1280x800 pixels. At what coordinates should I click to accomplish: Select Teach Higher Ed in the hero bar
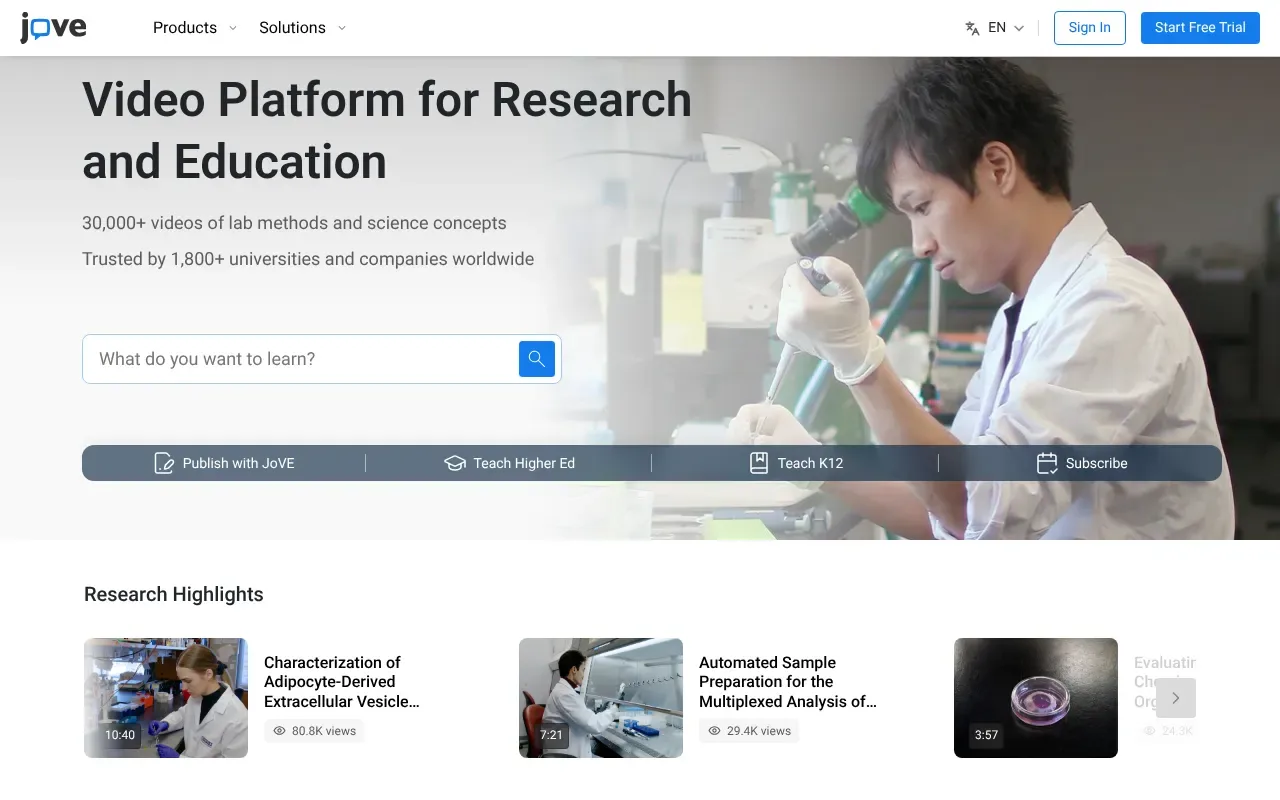pyautogui.click(x=523, y=463)
